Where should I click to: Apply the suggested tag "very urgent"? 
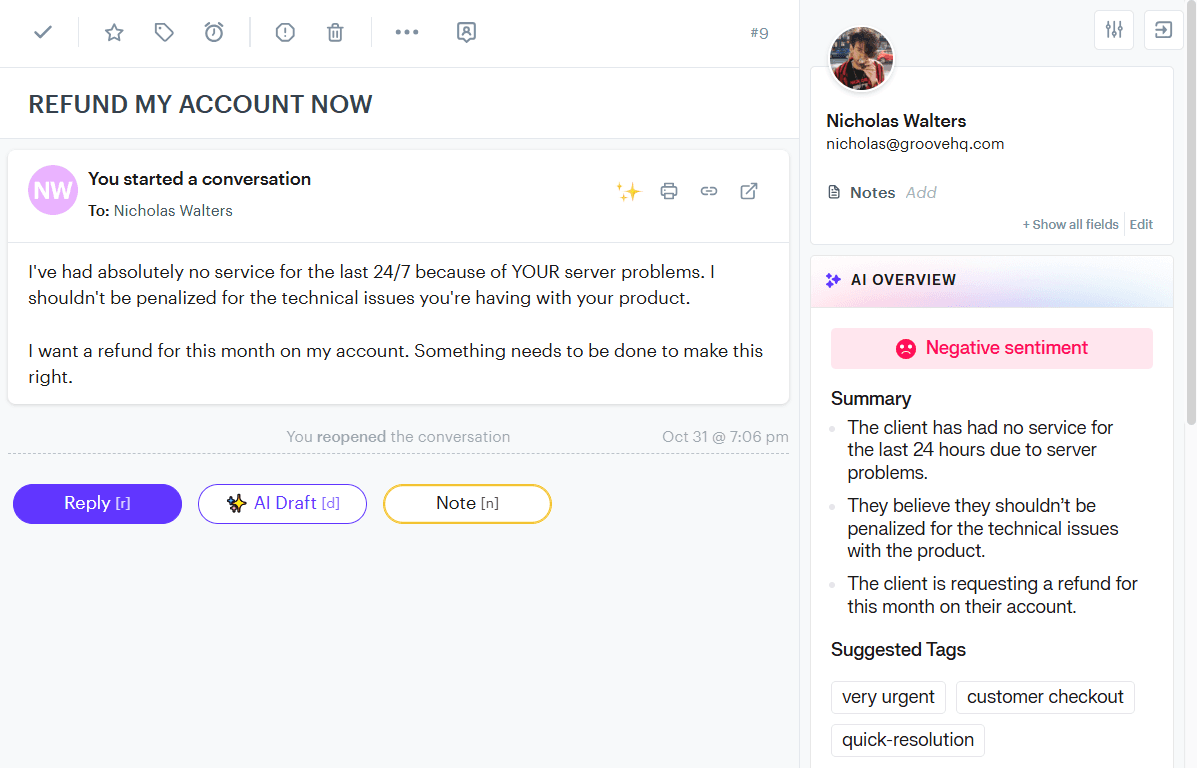click(888, 697)
